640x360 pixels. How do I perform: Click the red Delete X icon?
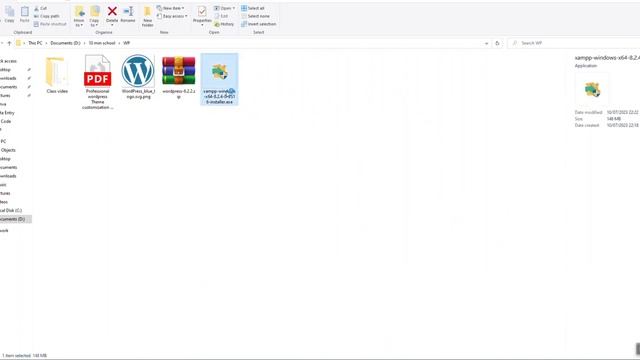coord(112,11)
